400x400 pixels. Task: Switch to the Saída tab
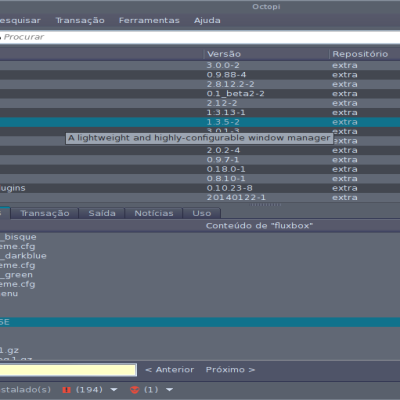[x=102, y=213]
